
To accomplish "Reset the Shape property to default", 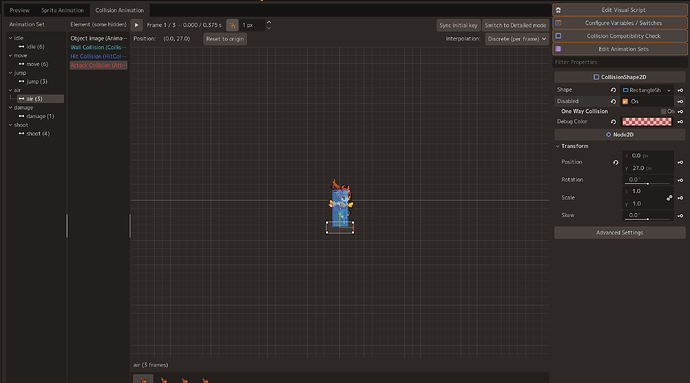I will click(x=613, y=90).
